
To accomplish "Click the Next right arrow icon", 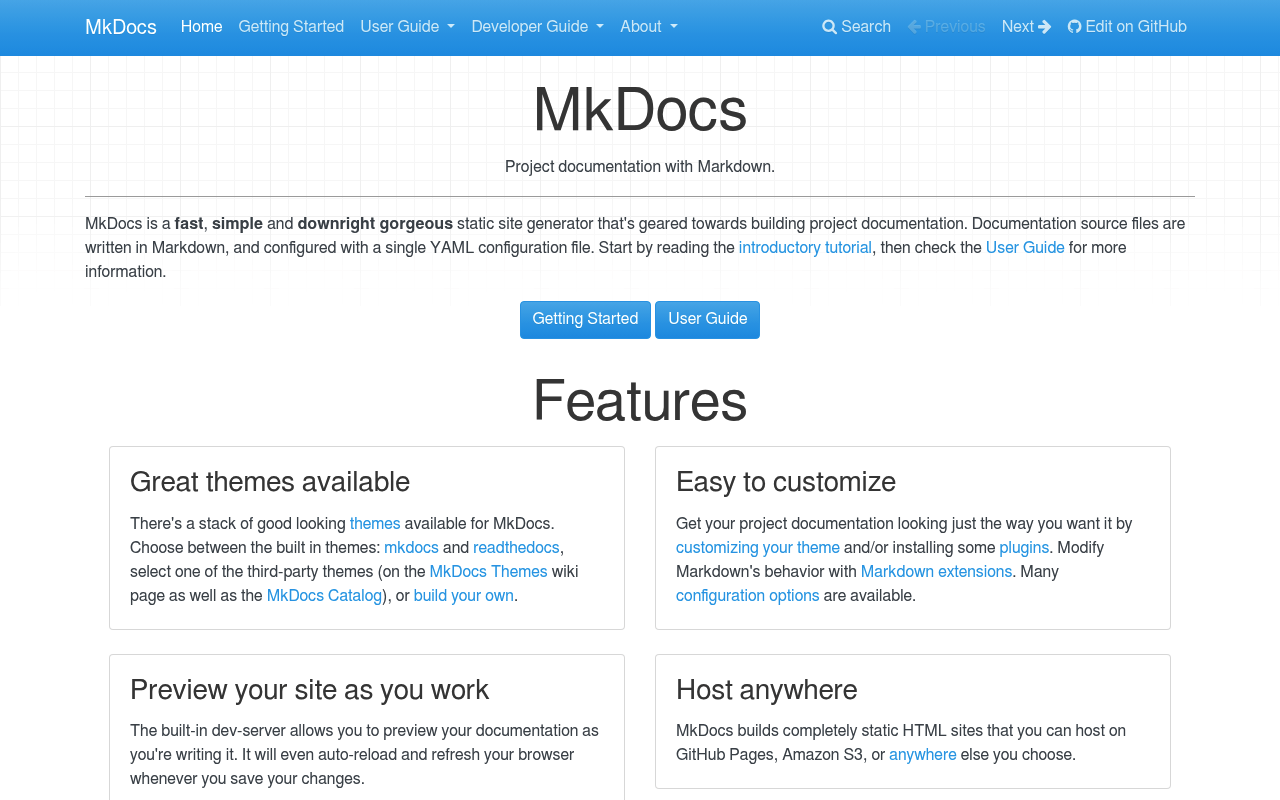I will pos(1045,27).
